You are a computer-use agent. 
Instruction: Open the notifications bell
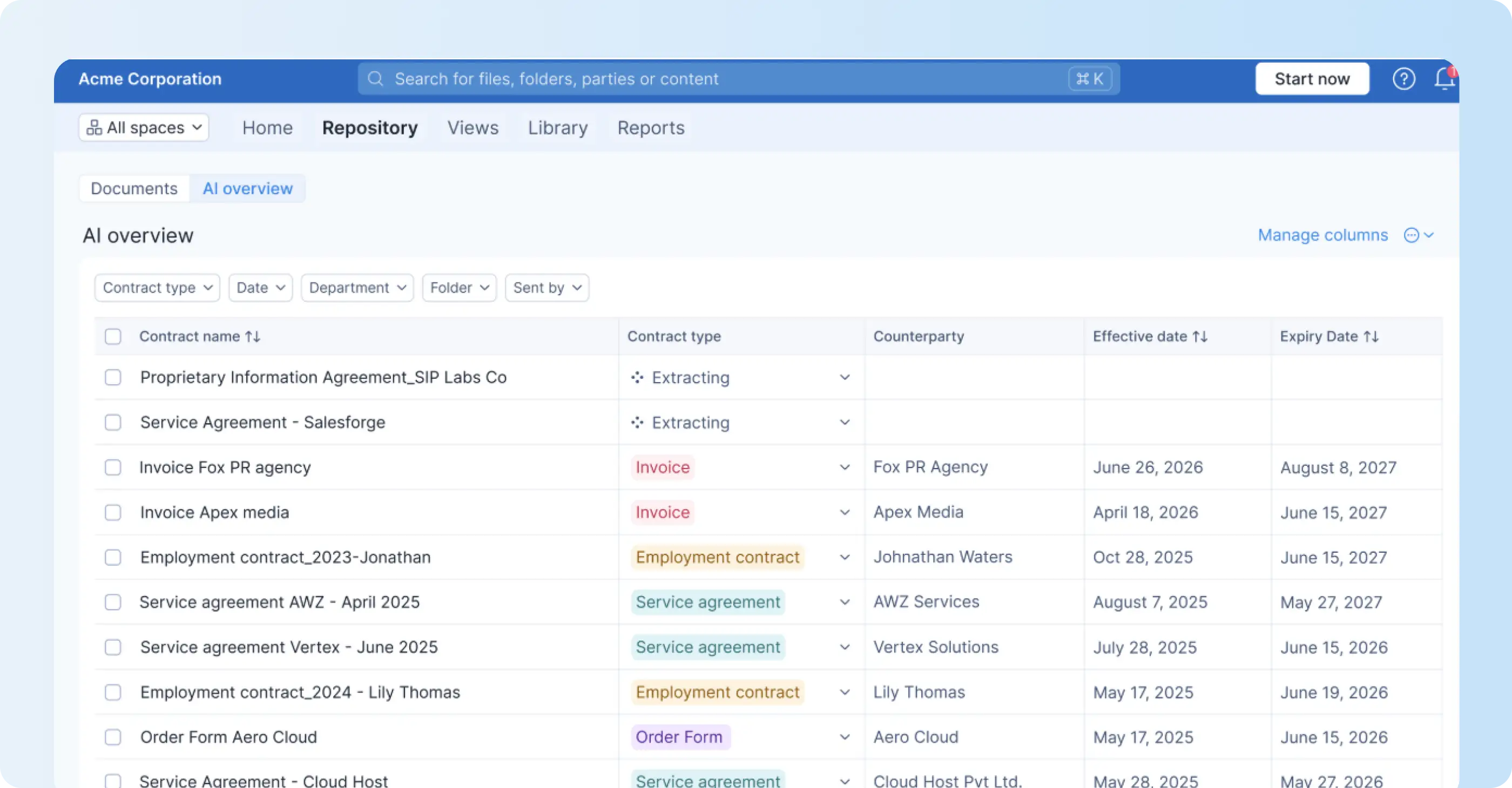coord(1444,79)
